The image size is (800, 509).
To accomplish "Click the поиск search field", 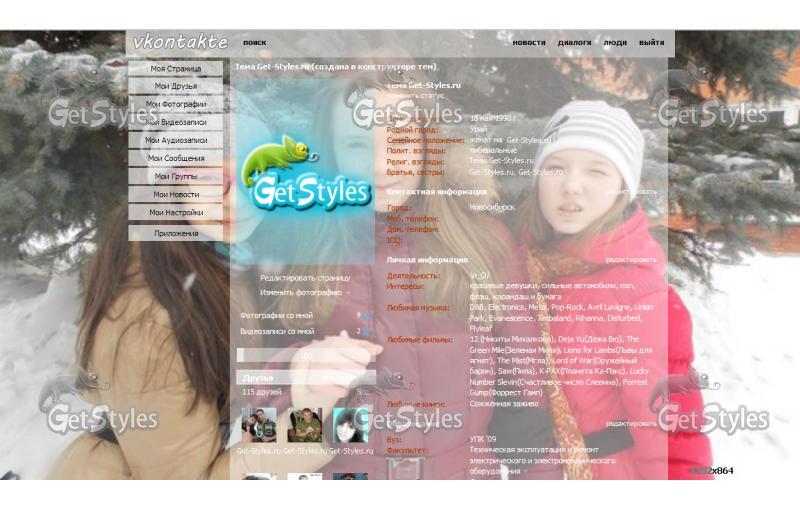I will 255,43.
